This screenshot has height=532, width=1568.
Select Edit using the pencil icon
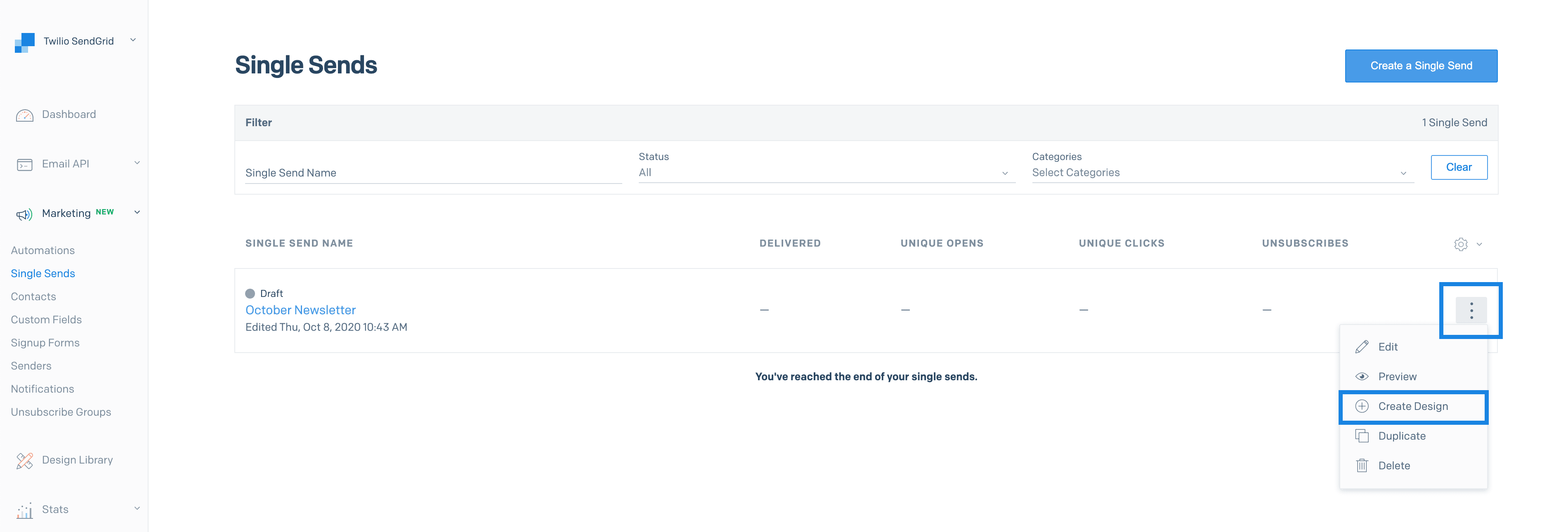(x=1362, y=346)
